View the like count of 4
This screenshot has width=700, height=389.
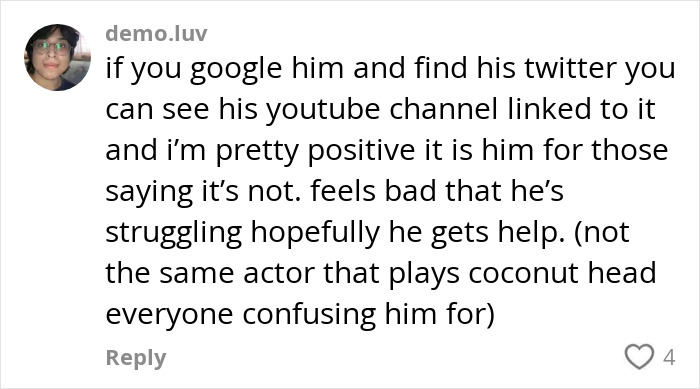[669, 357]
